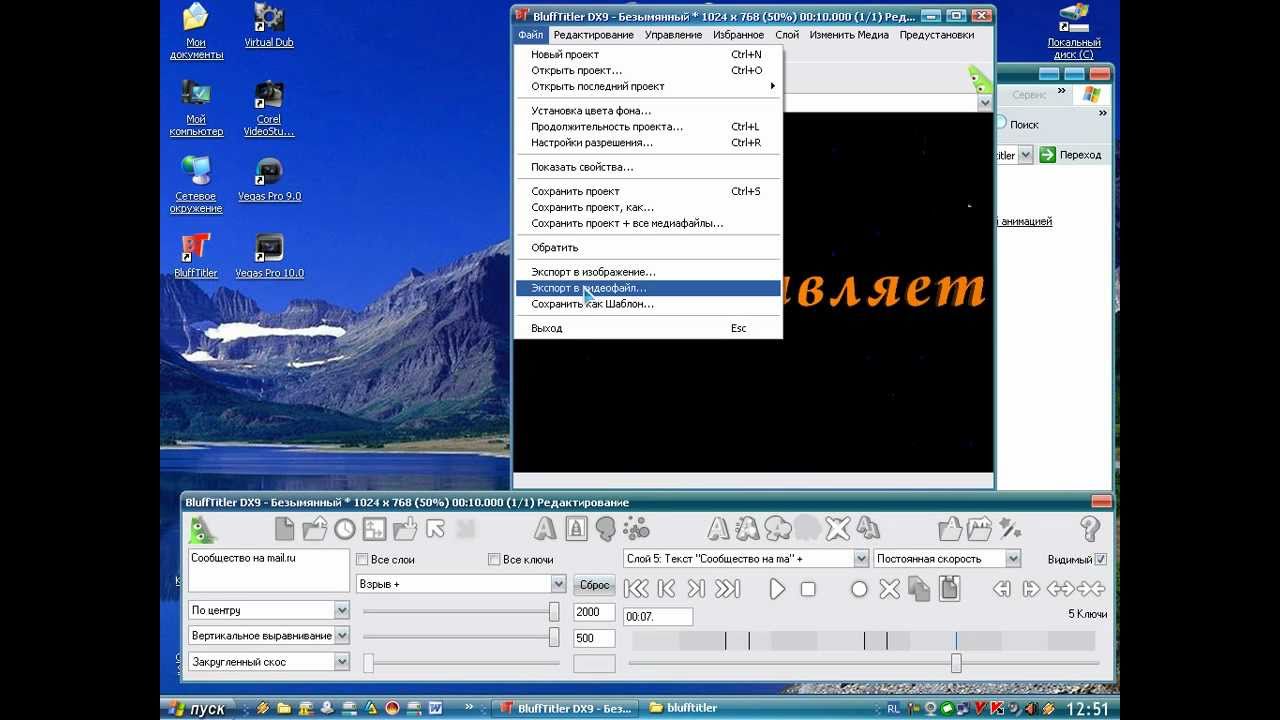Screen dimensions: 1280x720
Task: Choose Выход from the File menu
Action: [x=647, y=328]
